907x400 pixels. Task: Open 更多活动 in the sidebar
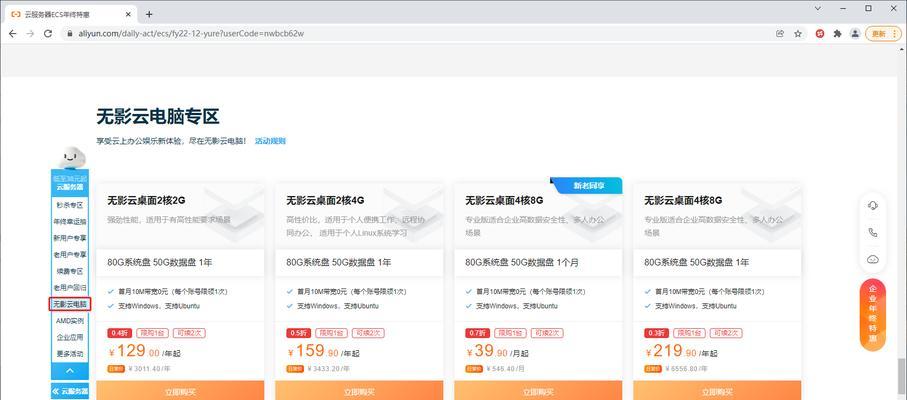coord(69,353)
